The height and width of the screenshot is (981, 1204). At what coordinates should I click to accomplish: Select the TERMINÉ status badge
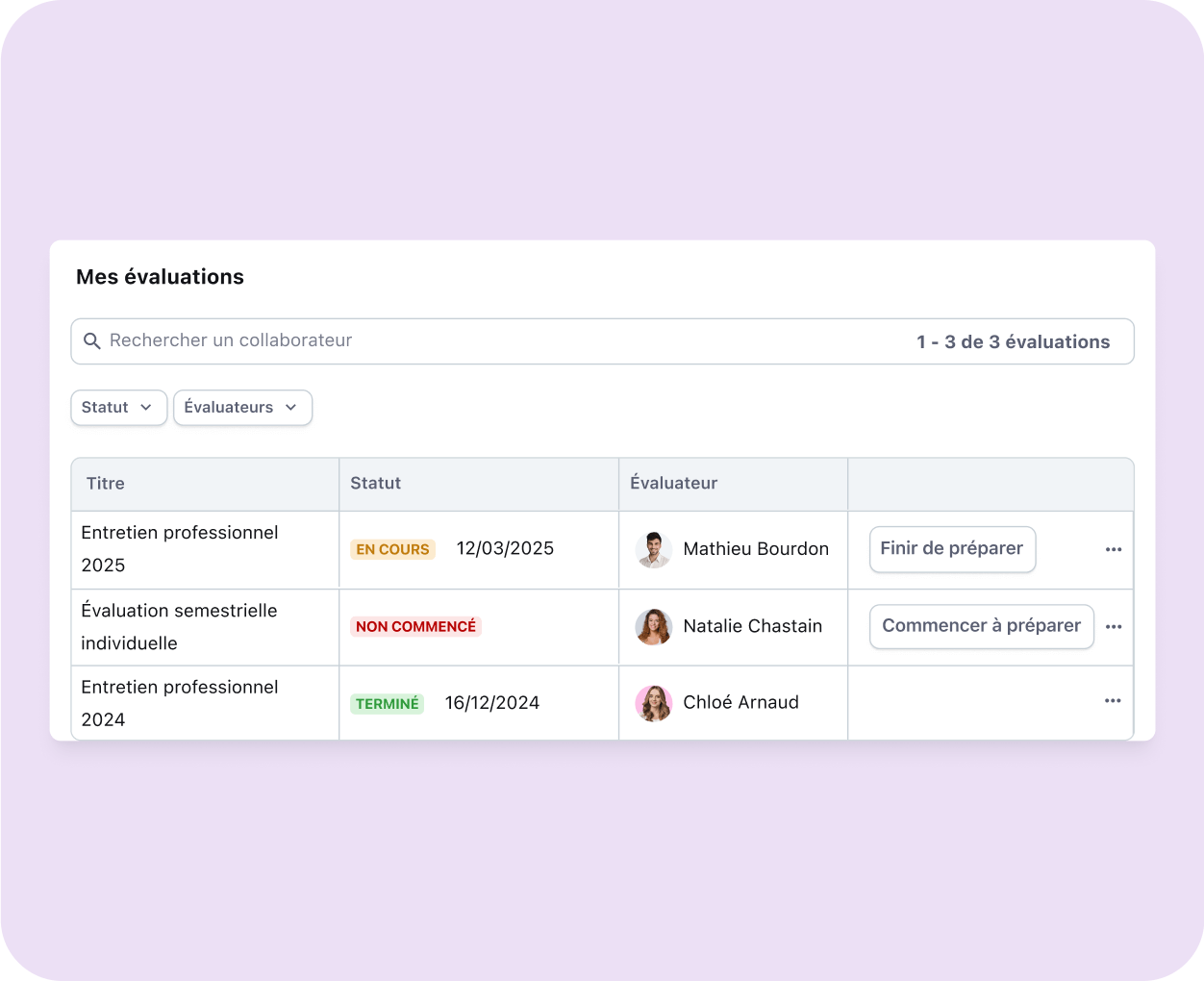[x=387, y=703]
